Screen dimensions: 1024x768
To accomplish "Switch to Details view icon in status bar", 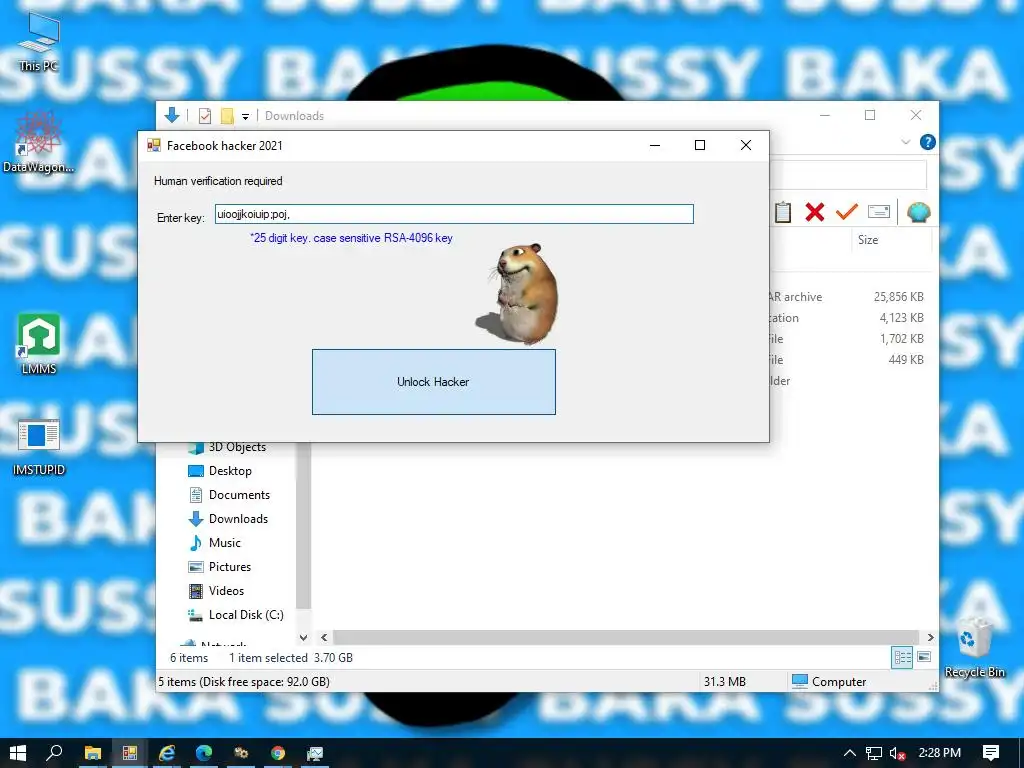I will [903, 658].
